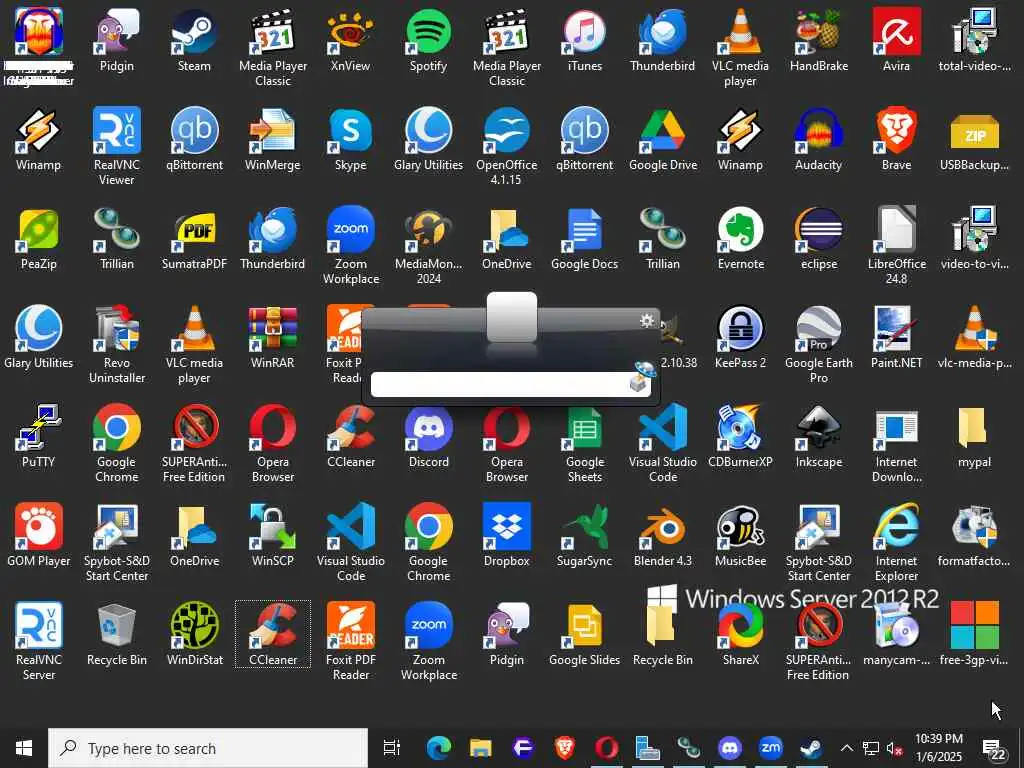Launch Evernote from the desktop
This screenshot has height=768, width=1024.
[741, 239]
